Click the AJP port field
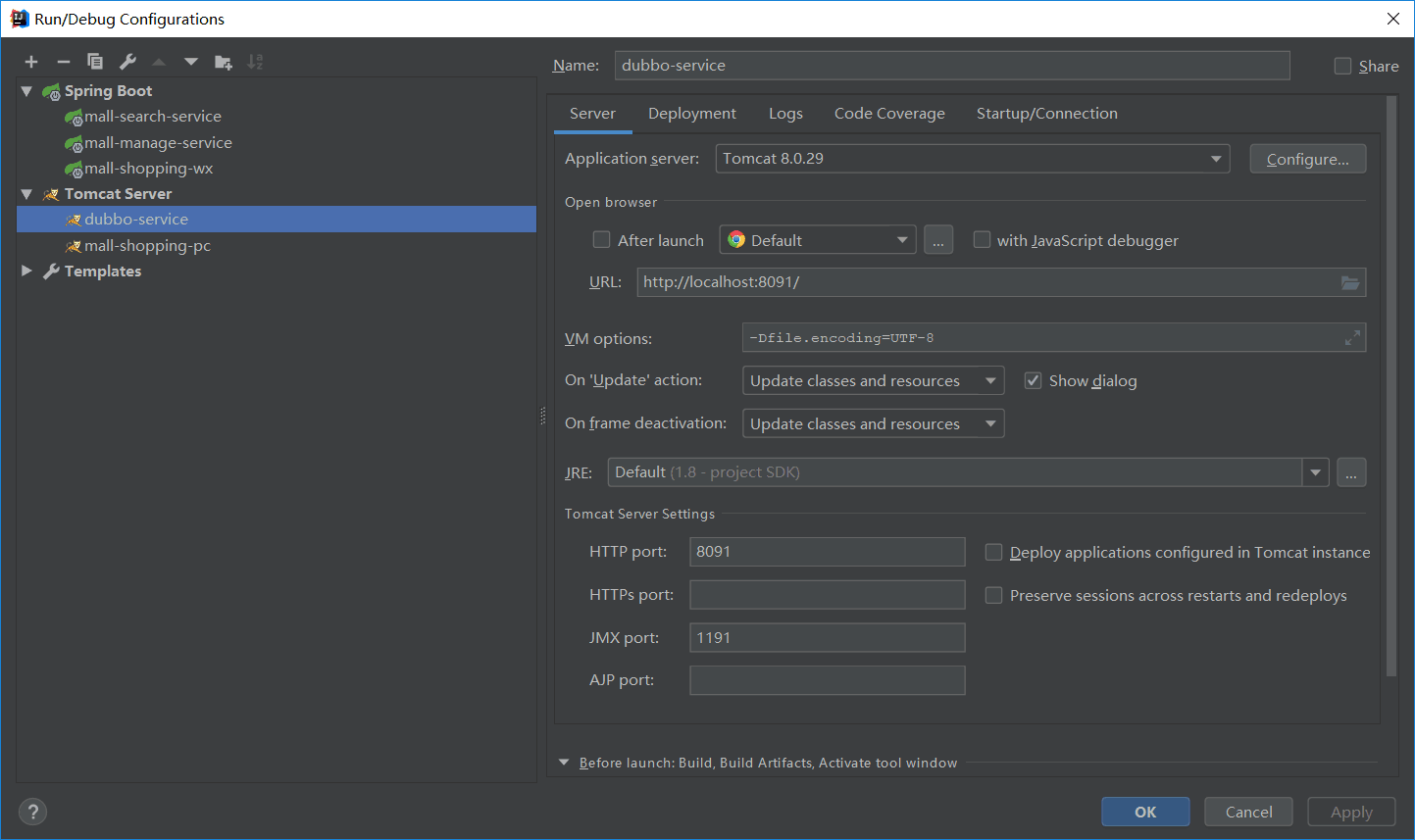Screen dimensions: 1415x840 tap(828, 680)
